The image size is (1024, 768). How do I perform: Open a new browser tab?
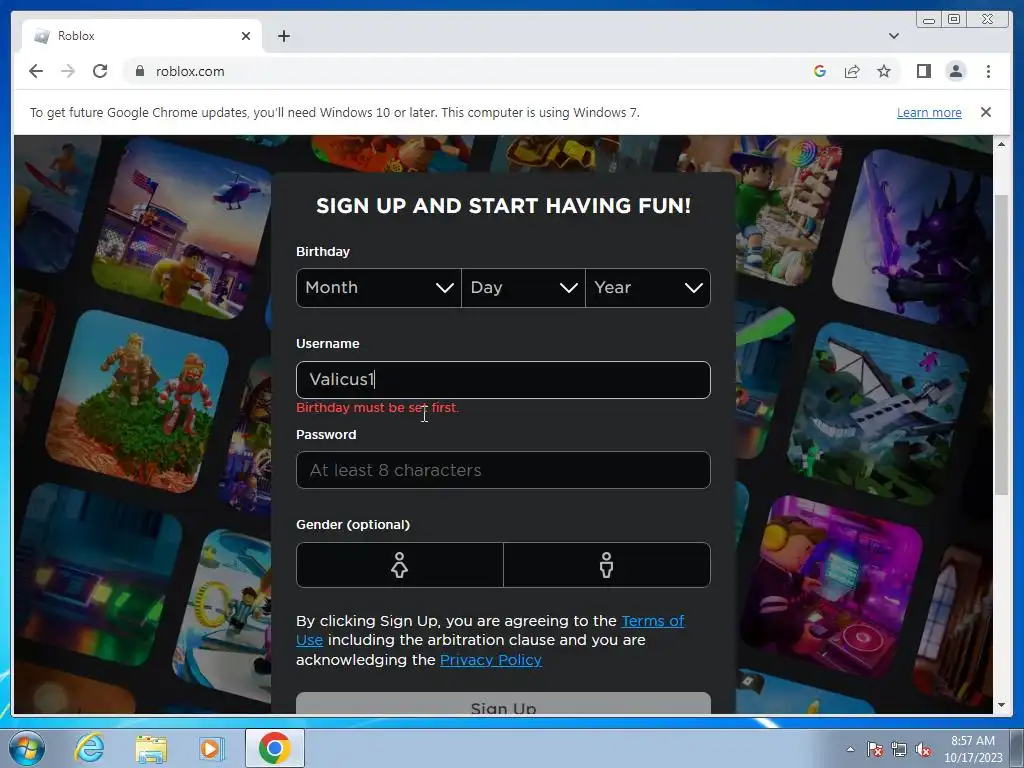(x=283, y=36)
